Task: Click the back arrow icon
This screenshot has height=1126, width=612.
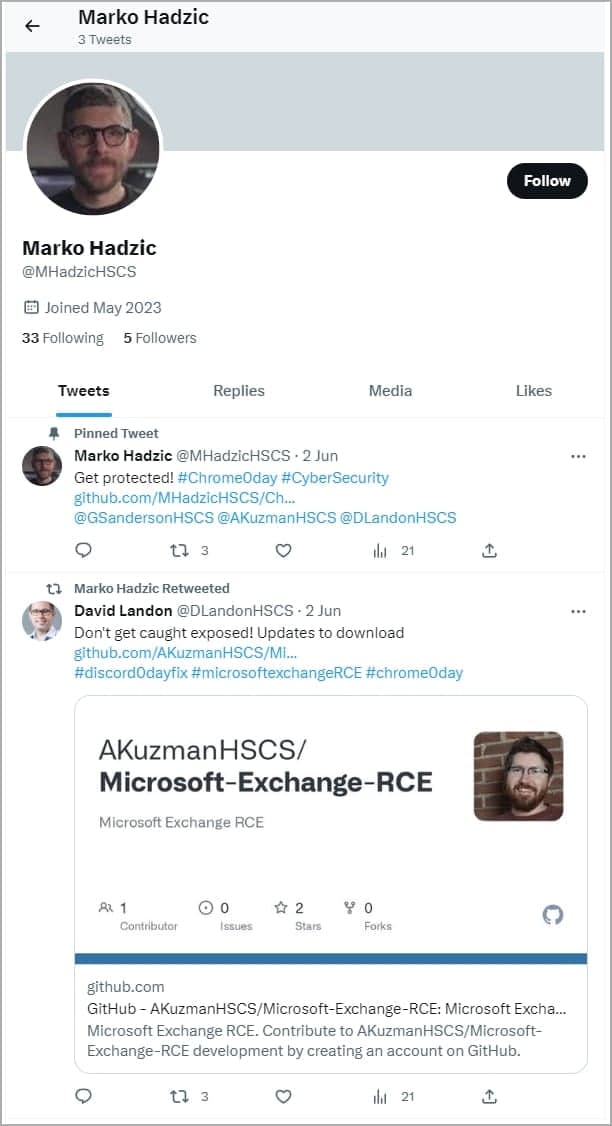Action: point(32,26)
